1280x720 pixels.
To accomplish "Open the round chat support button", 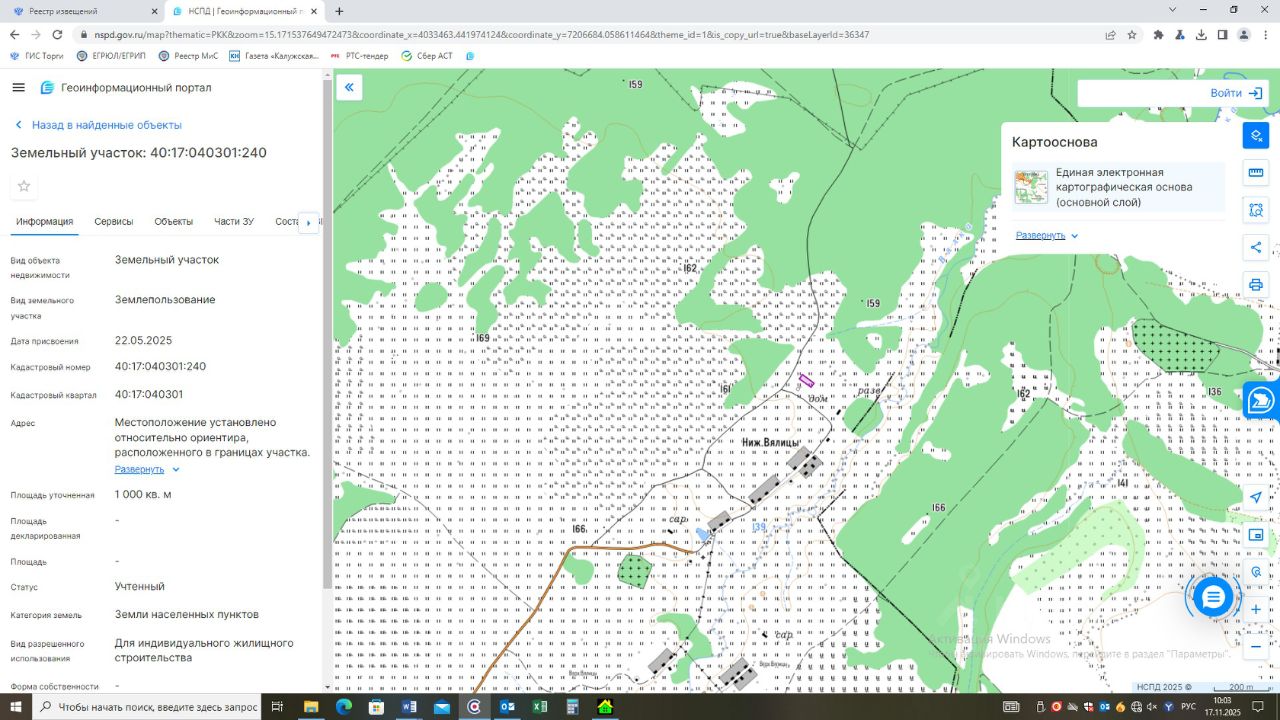I will pos(1213,597).
